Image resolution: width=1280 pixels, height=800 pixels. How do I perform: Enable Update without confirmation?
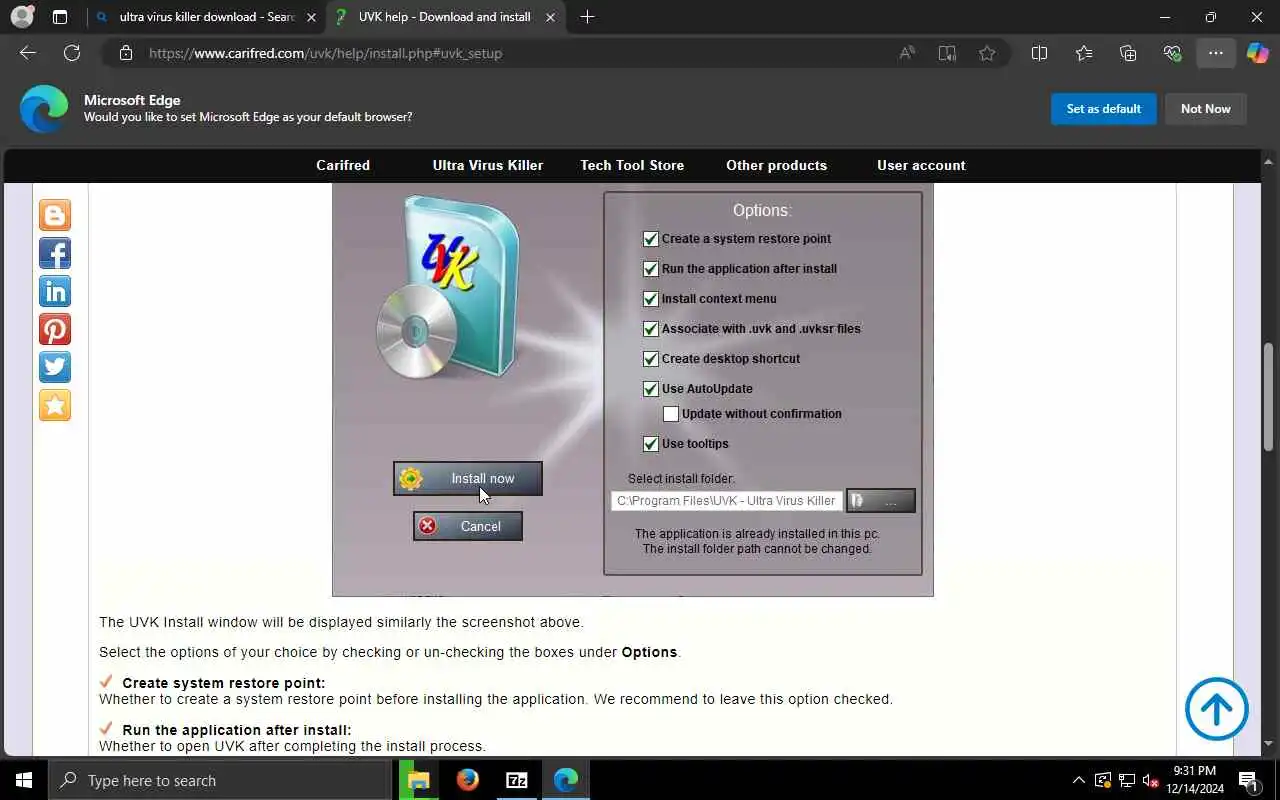point(671,414)
